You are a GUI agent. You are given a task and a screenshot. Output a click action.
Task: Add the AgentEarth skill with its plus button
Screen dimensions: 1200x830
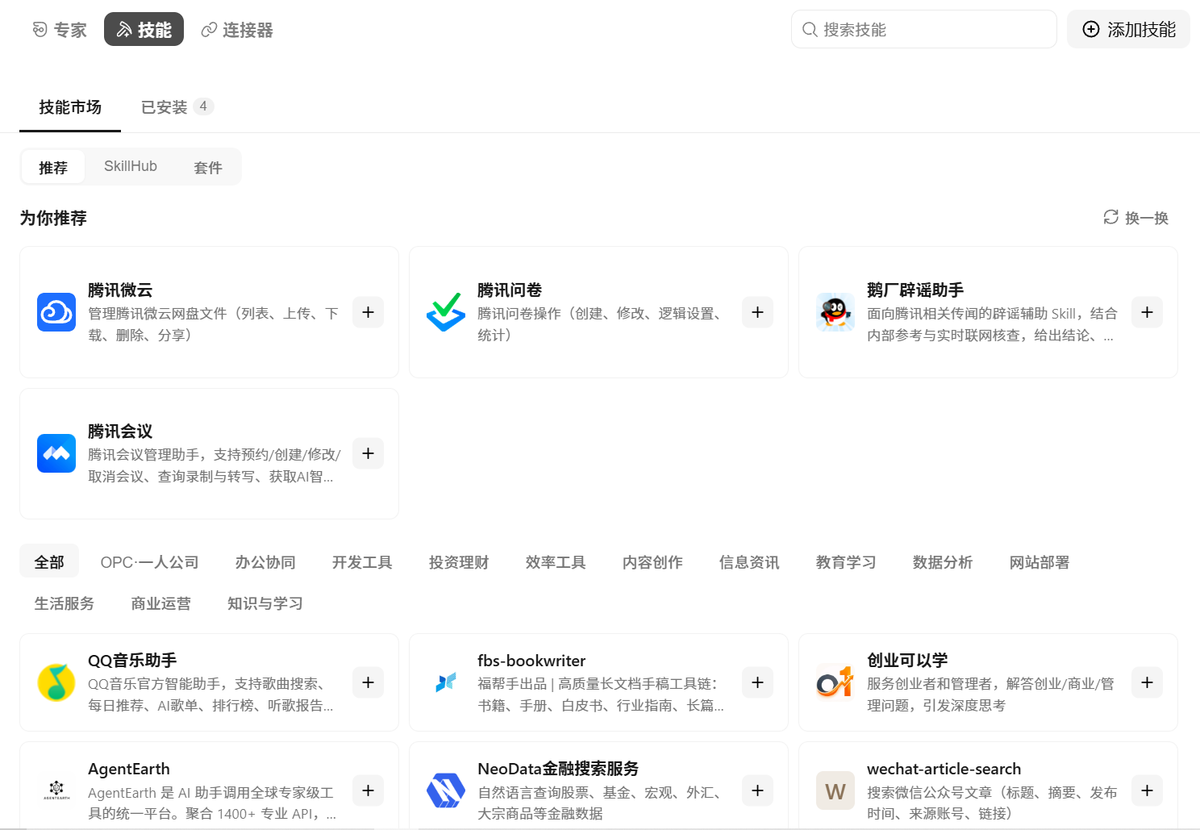368,790
